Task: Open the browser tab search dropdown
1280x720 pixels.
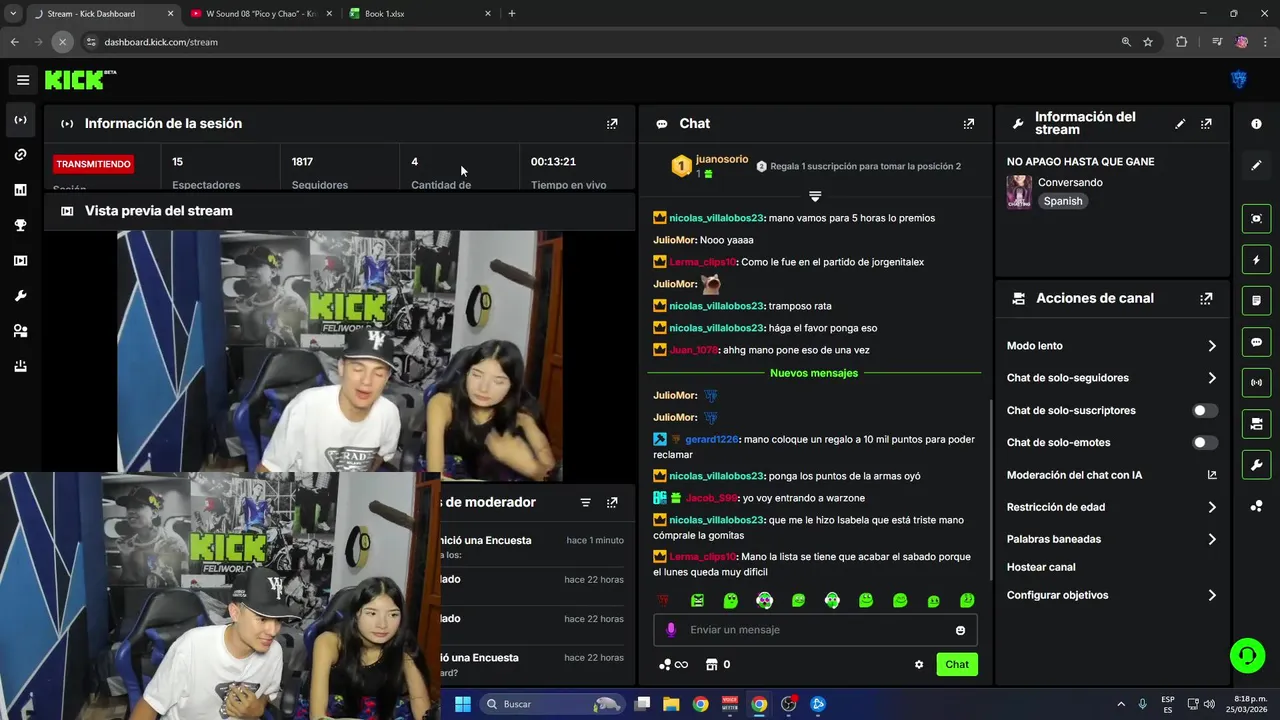Action: [x=13, y=14]
